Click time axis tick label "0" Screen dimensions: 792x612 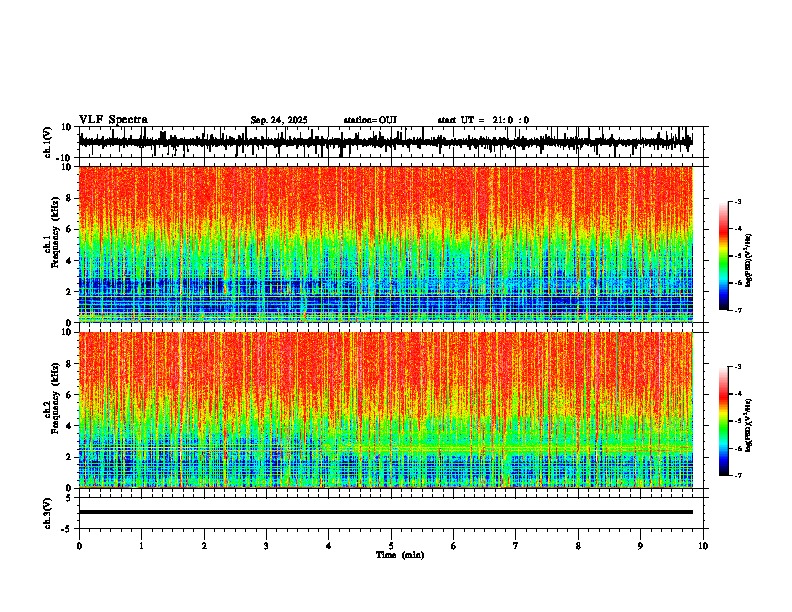click(x=79, y=546)
